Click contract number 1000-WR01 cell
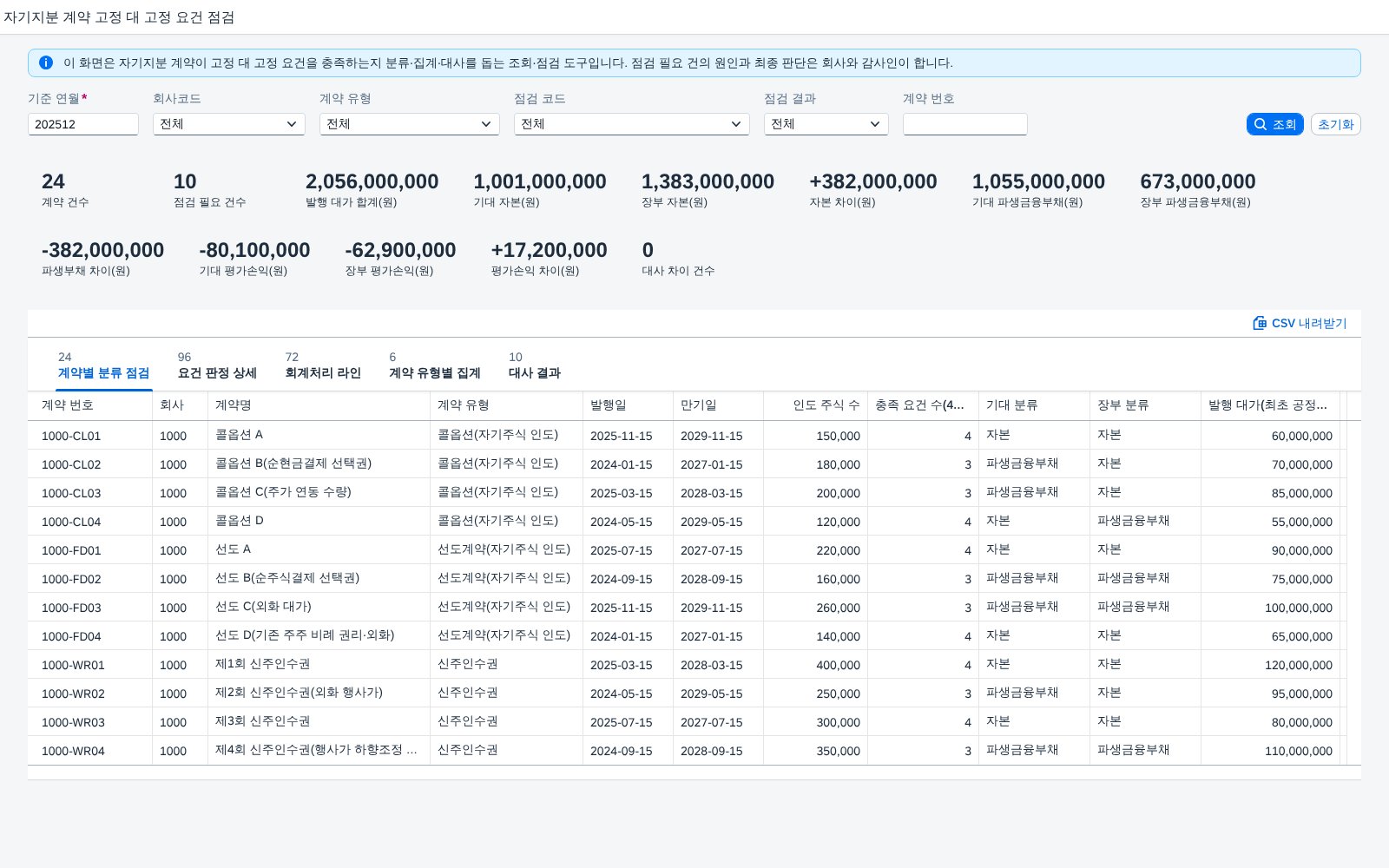This screenshot has height=868, width=1389. tap(90, 665)
